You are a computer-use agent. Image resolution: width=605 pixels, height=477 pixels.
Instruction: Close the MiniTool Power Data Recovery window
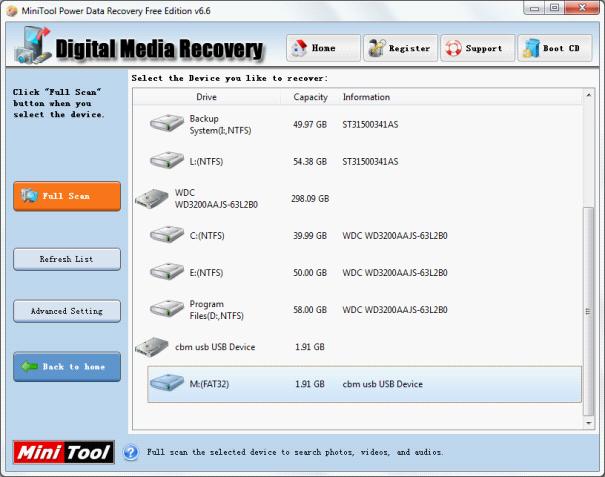(582, 8)
